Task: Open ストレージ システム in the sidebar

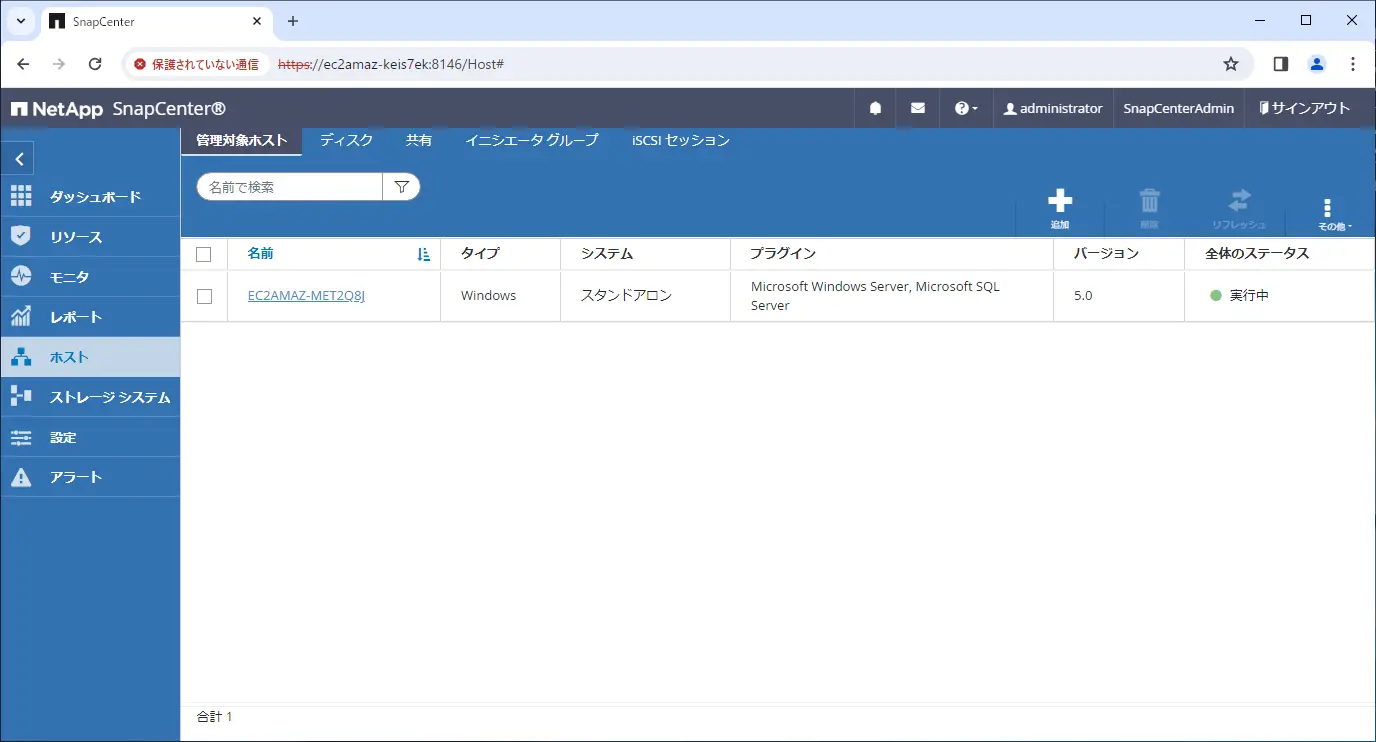Action: tap(90, 397)
